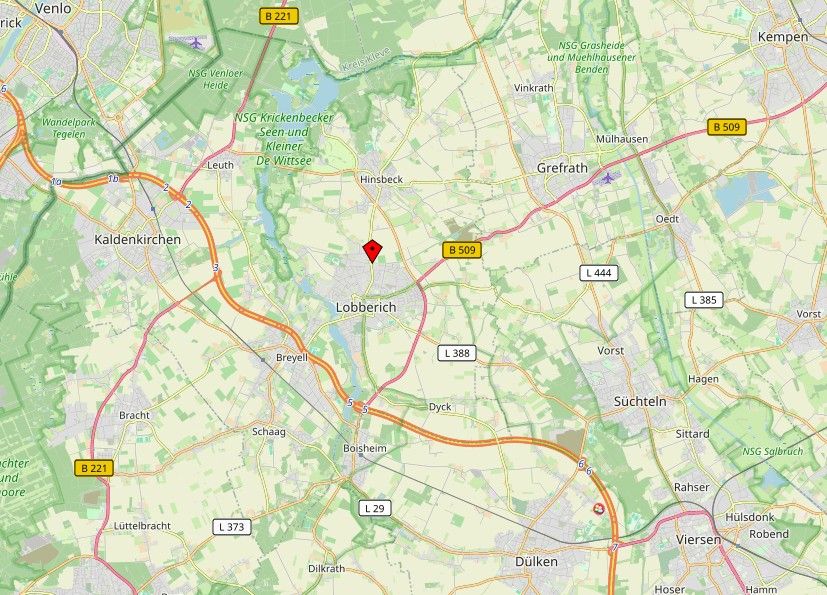Click the Kaldenkirchen town label

pos(138,239)
